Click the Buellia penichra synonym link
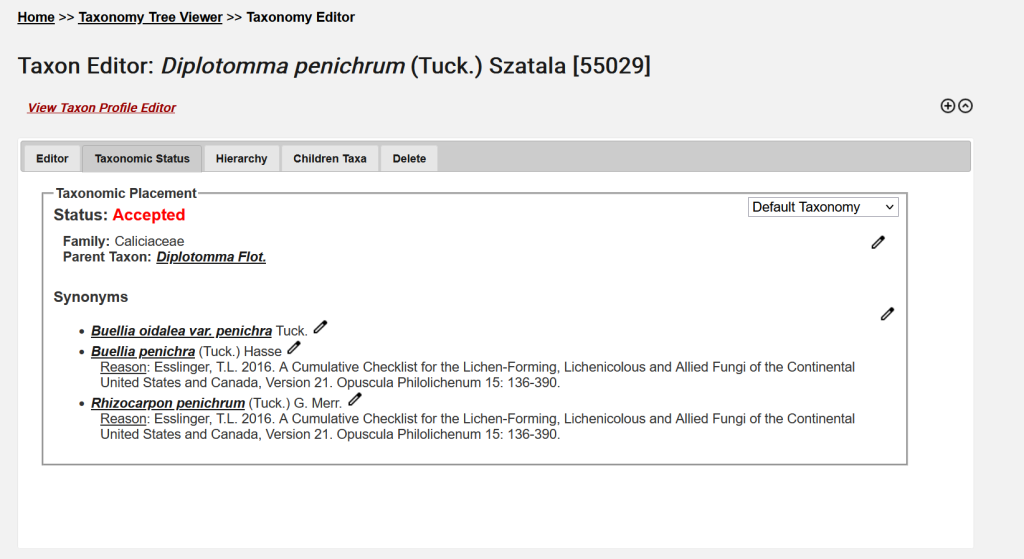This screenshot has height=559, width=1024. point(143,352)
